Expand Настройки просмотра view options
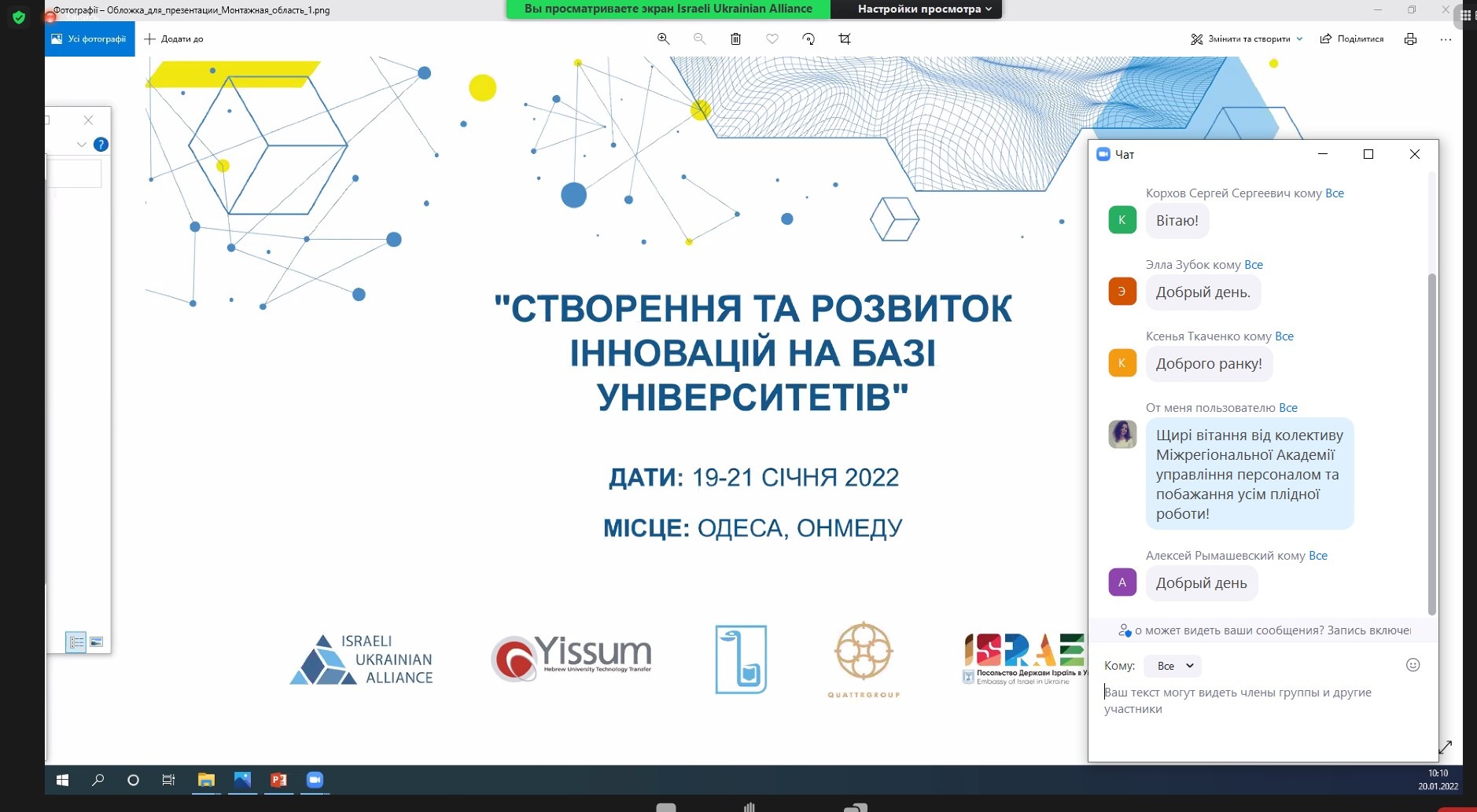The width and height of the screenshot is (1477, 812). (x=924, y=9)
